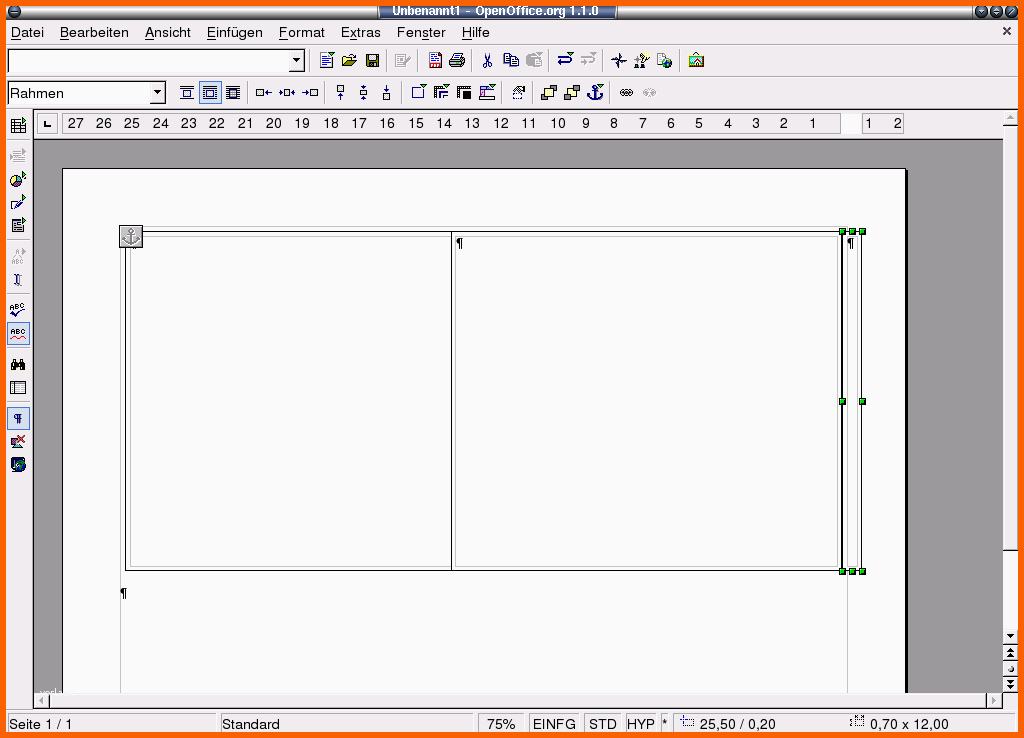
Task: Align frame left
Action: pos(264,93)
